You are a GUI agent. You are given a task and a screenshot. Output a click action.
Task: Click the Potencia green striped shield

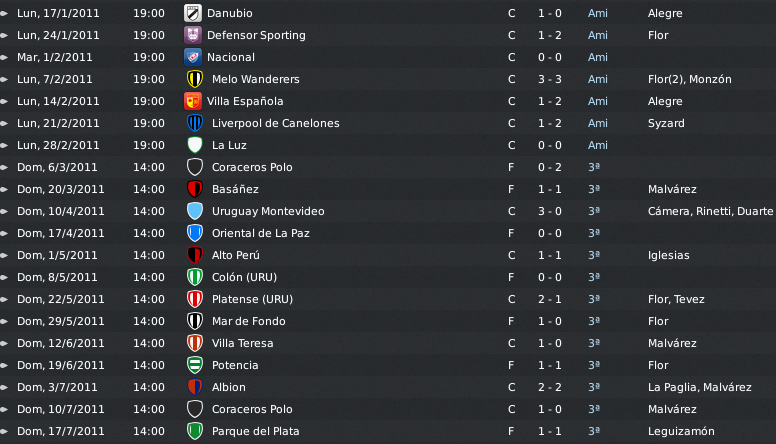click(195, 365)
